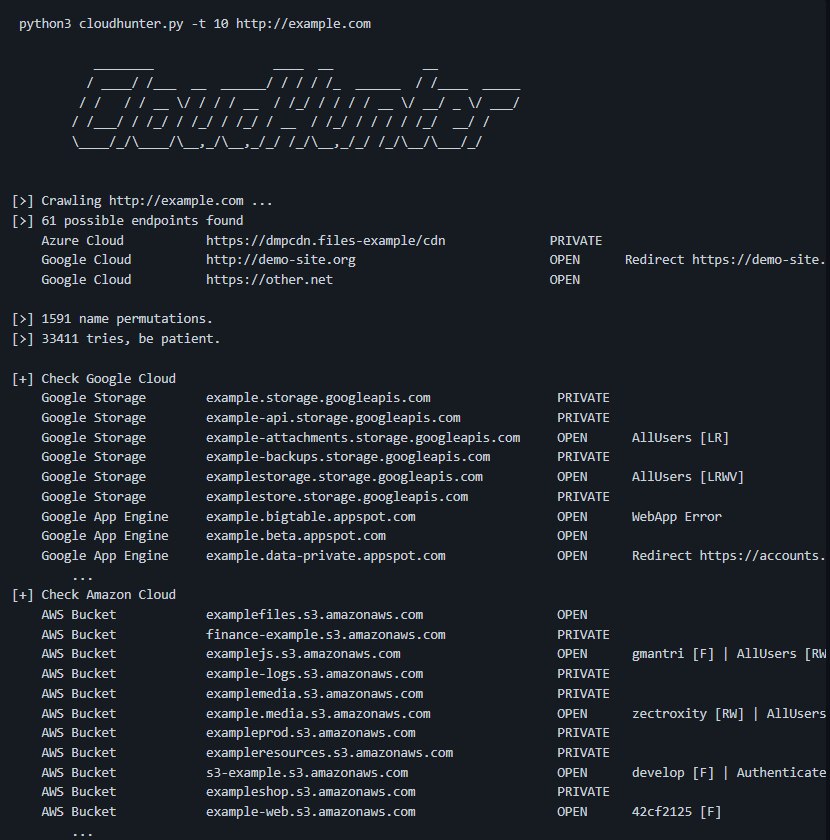The height and width of the screenshot is (840, 830).
Task: Select the URL http://demo-site.org
Action: (x=280, y=260)
